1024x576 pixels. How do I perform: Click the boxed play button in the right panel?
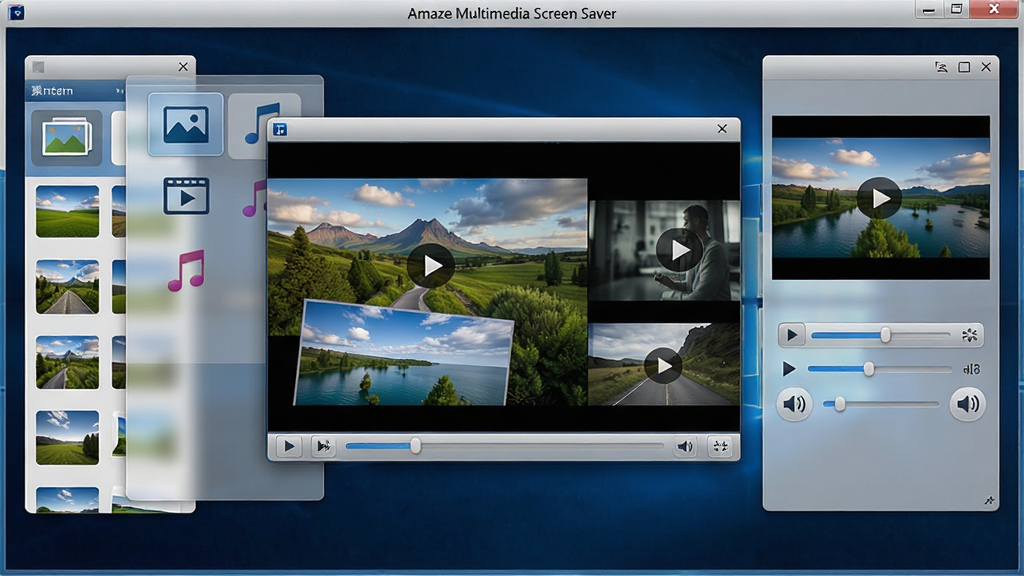[x=792, y=336]
